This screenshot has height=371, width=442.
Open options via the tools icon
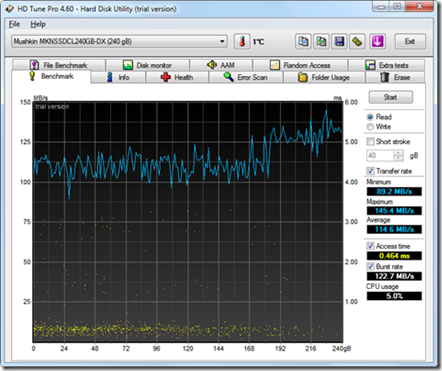357,42
